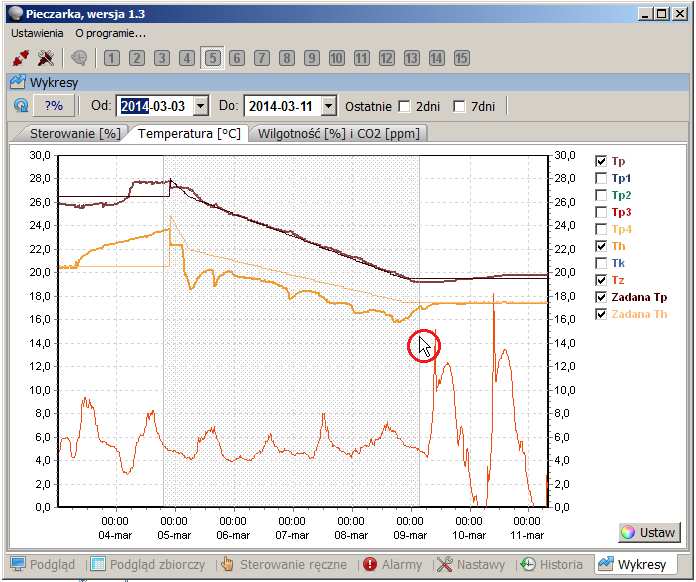The height and width of the screenshot is (582, 696).
Task: Click the Wykresy panel header icon
Action: (x=18, y=82)
